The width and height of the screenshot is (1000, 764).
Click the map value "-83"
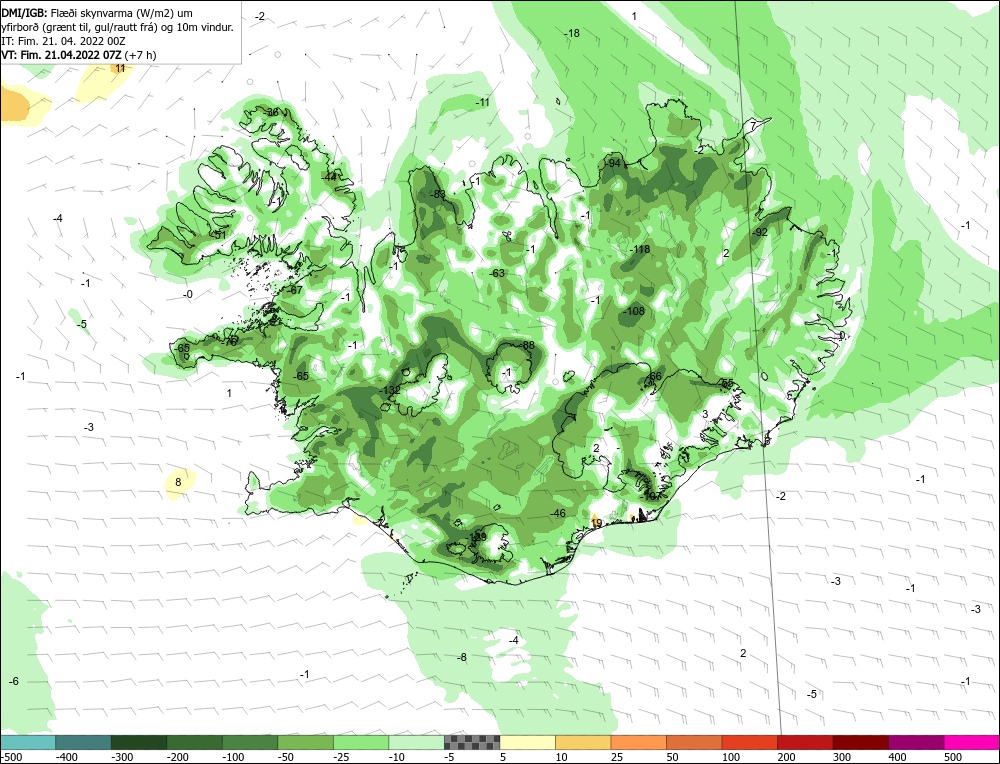pos(437,194)
